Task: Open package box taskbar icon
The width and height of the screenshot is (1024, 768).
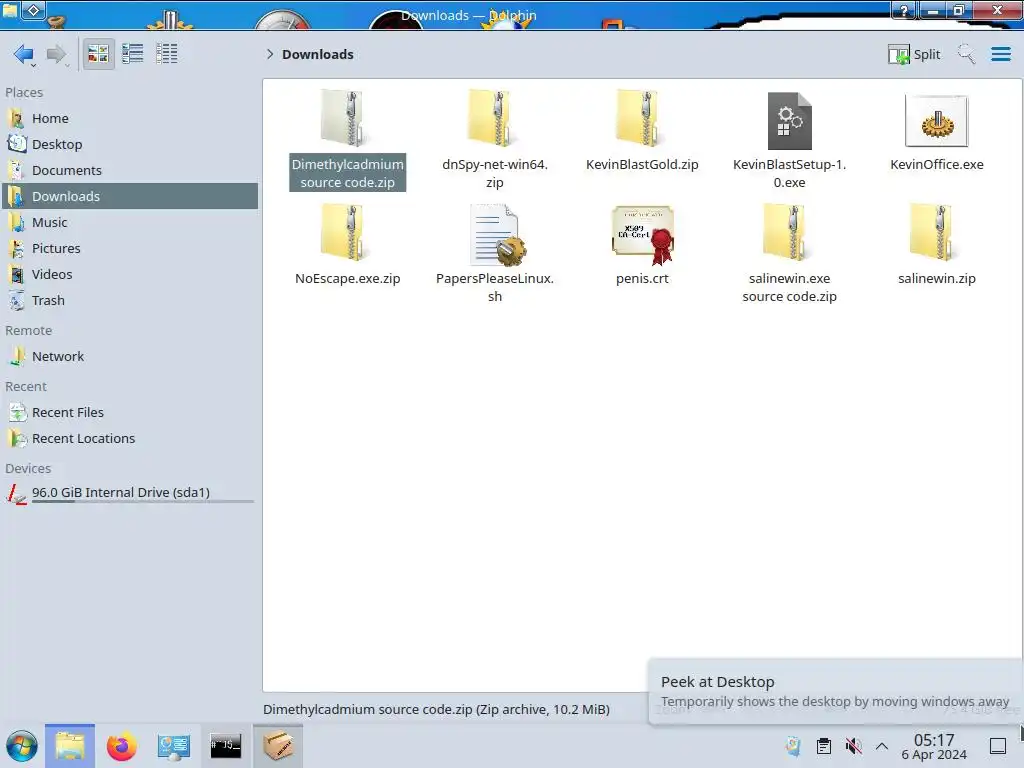Action: tap(278, 746)
